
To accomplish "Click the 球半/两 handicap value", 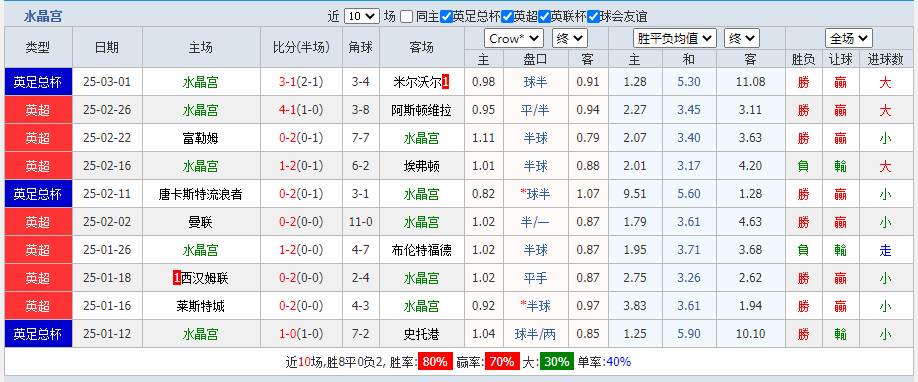I will 535,334.
